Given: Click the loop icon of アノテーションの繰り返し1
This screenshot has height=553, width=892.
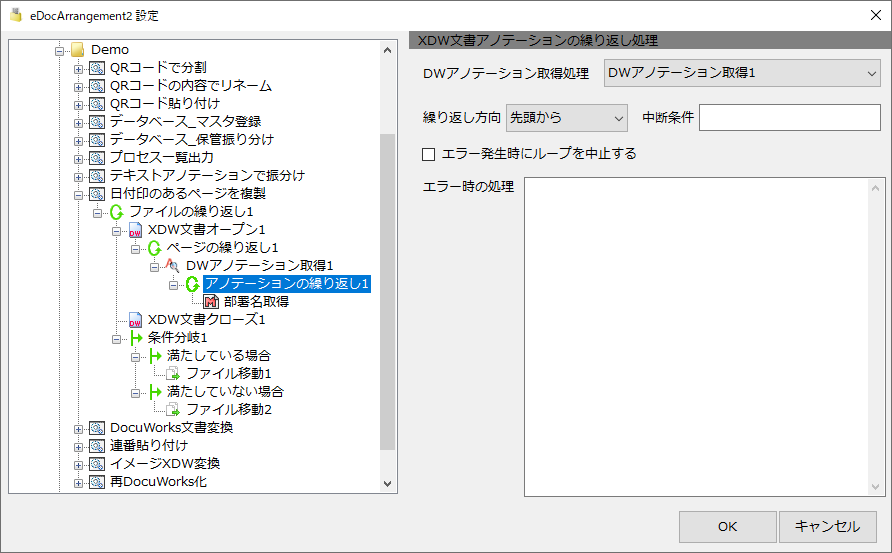Looking at the screenshot, I should [193, 284].
